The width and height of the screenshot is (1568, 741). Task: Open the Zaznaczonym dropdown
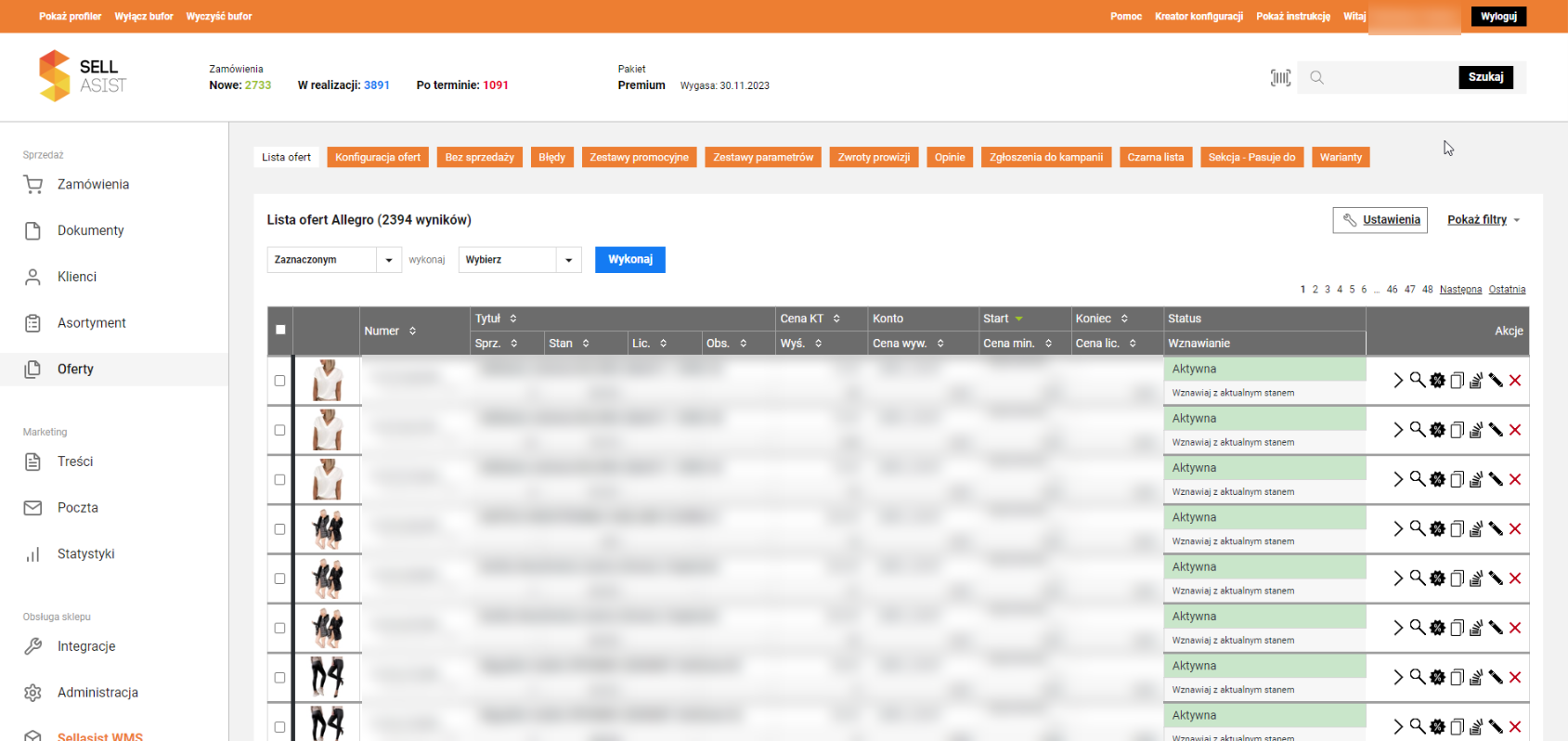(x=334, y=260)
